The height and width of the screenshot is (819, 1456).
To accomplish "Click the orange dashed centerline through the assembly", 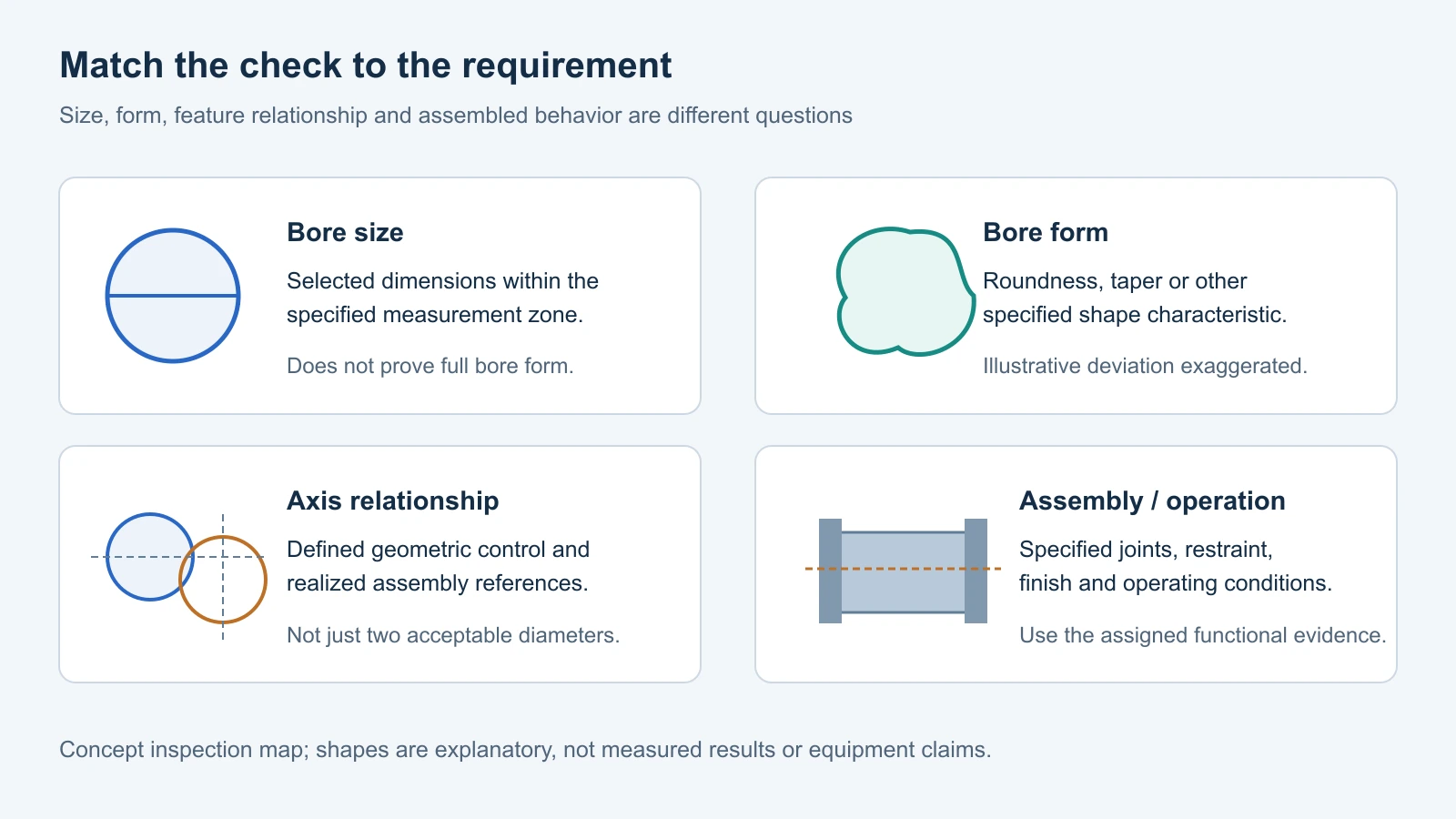I will [903, 569].
